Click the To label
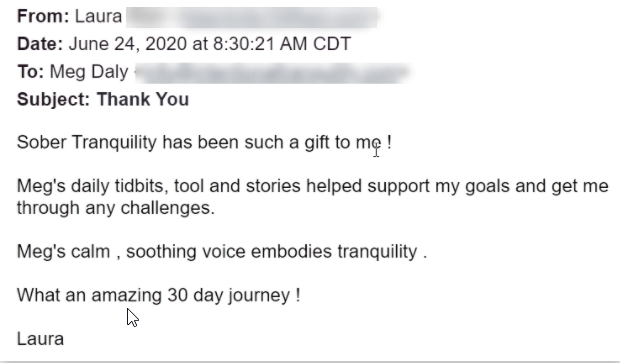The image size is (620, 363). pyautogui.click(x=30, y=72)
